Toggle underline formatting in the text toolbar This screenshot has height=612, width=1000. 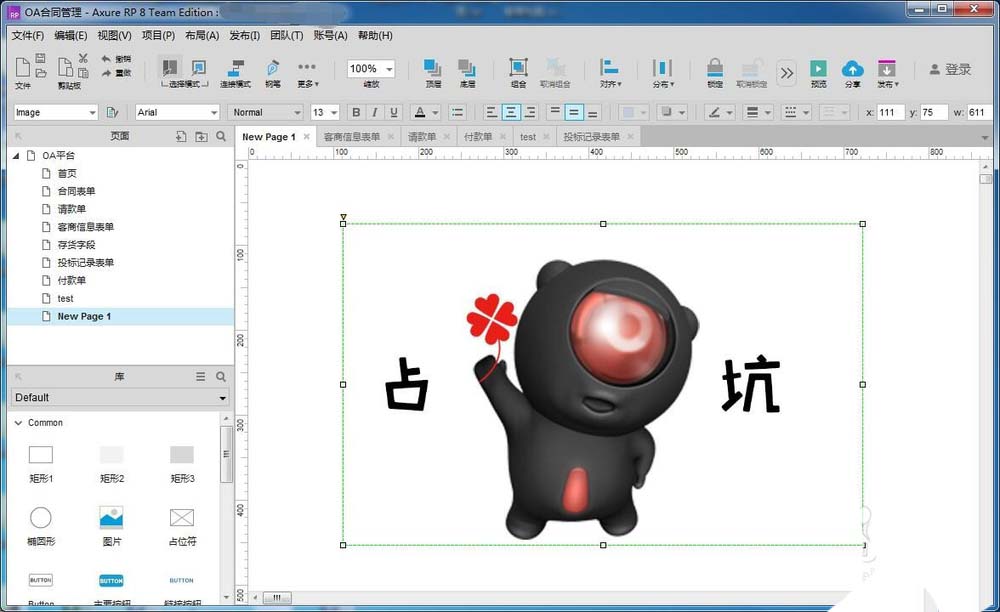pos(393,111)
